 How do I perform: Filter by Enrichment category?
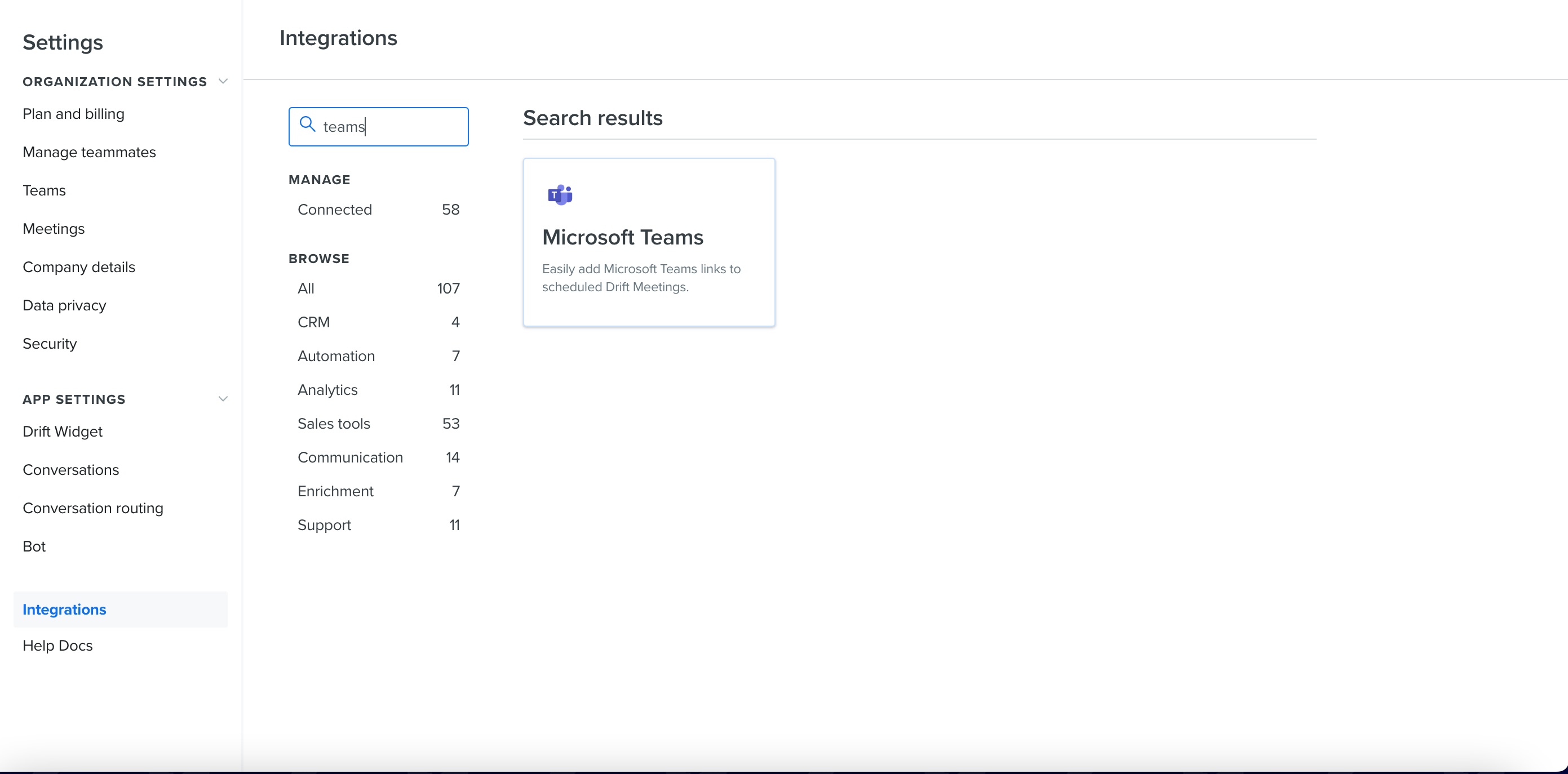click(379, 491)
